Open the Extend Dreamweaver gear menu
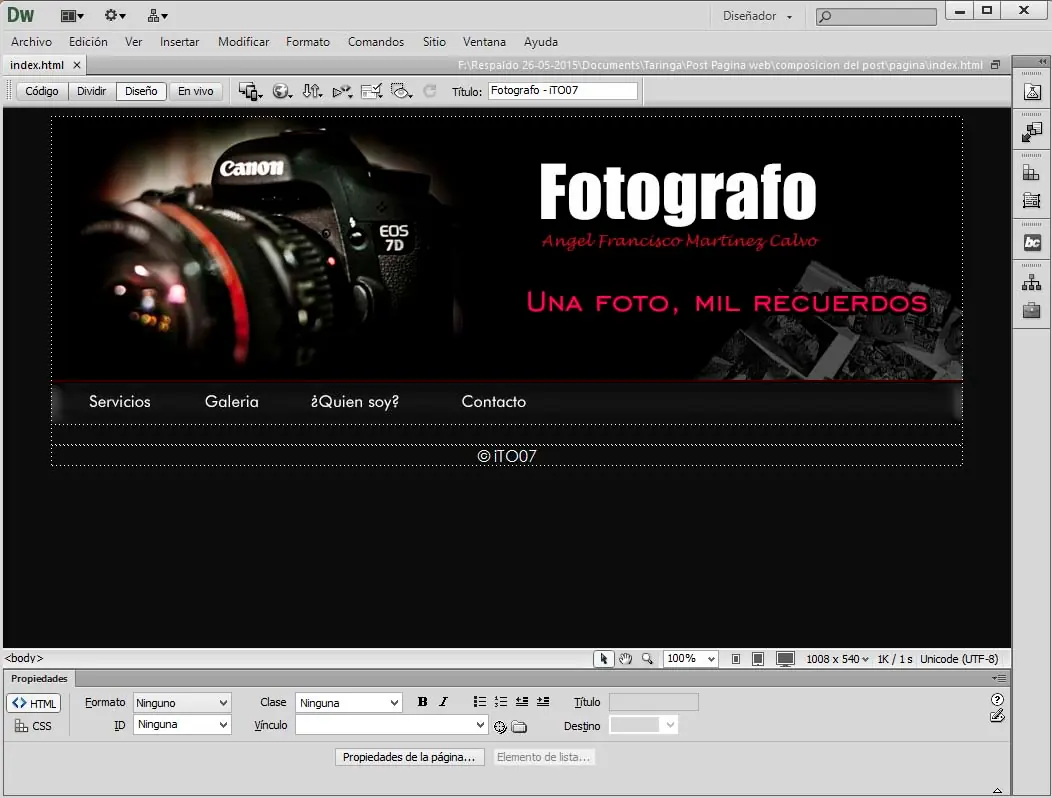 (115, 15)
